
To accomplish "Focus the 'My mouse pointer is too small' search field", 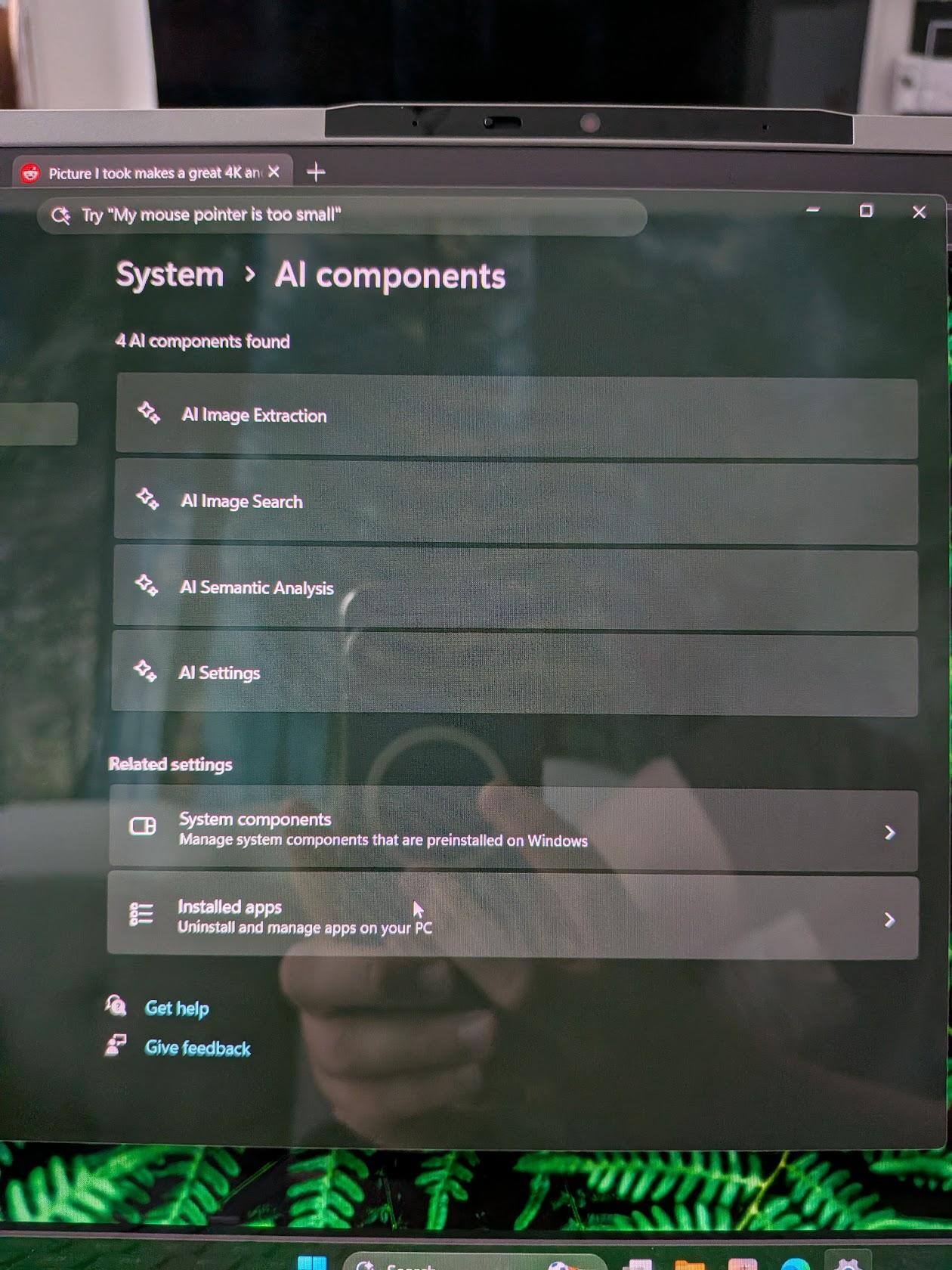I will (342, 216).
